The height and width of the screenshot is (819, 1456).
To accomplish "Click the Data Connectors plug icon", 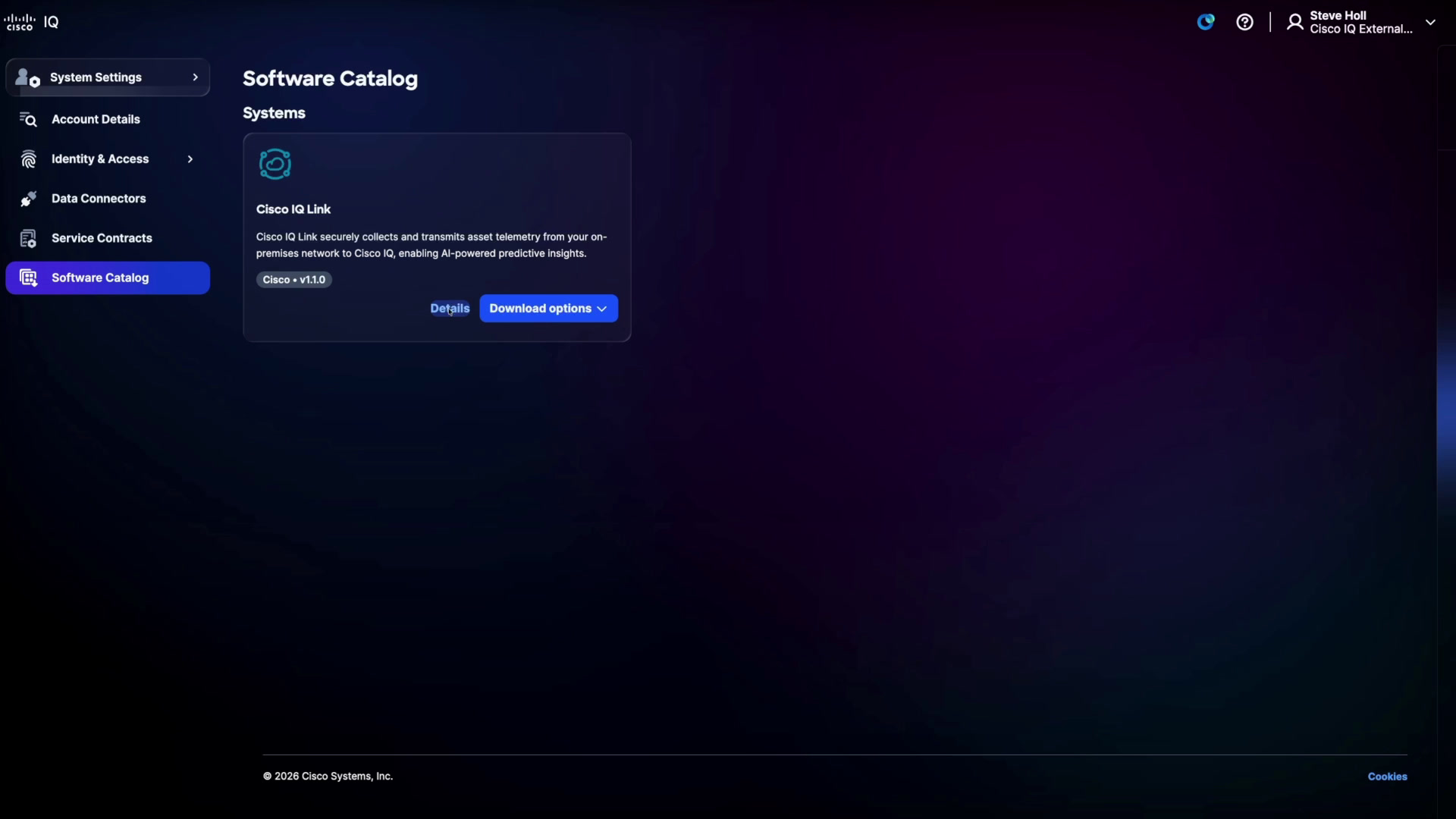I will 28,199.
